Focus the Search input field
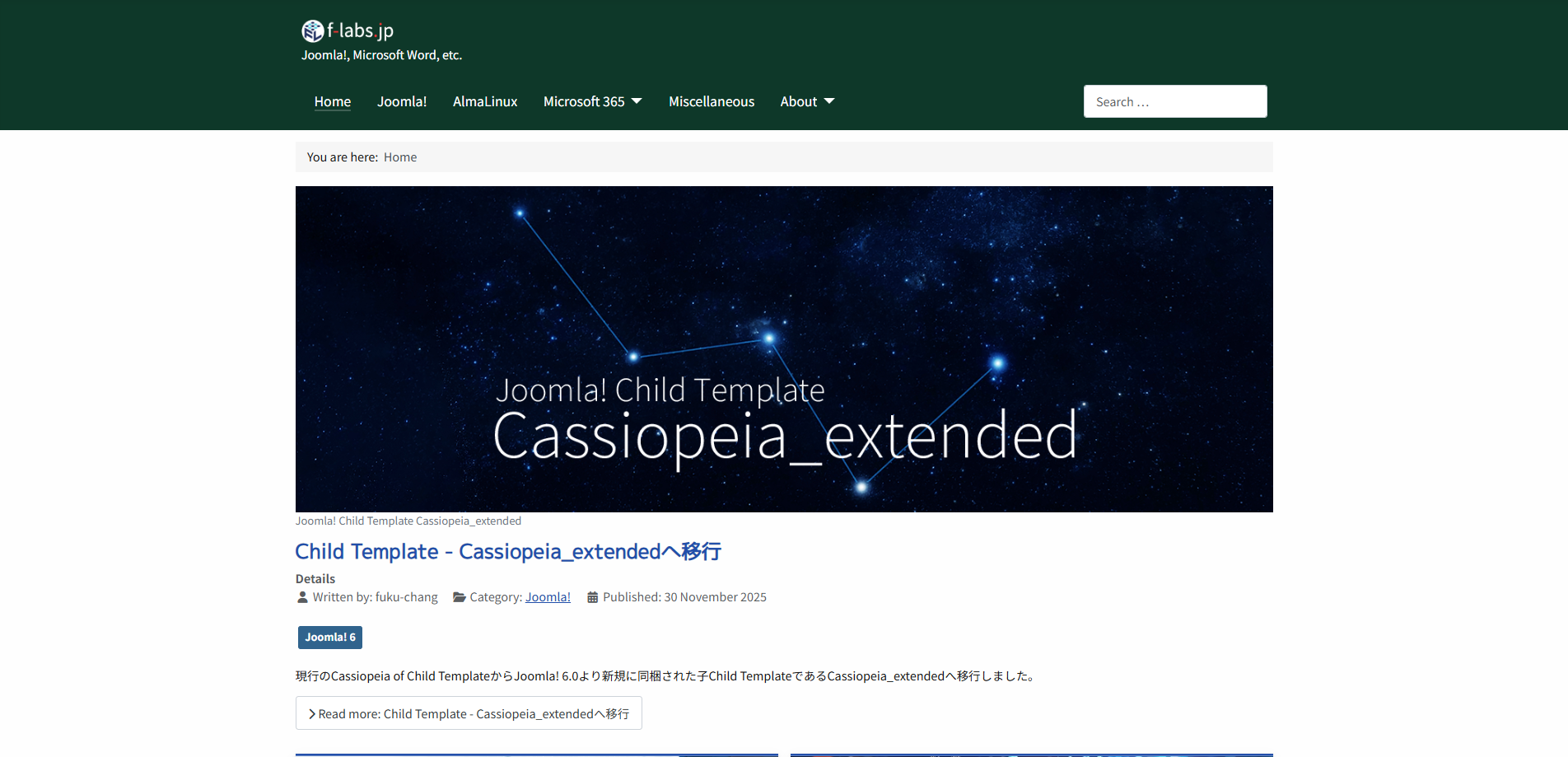The width and height of the screenshot is (1568, 757). click(x=1174, y=101)
